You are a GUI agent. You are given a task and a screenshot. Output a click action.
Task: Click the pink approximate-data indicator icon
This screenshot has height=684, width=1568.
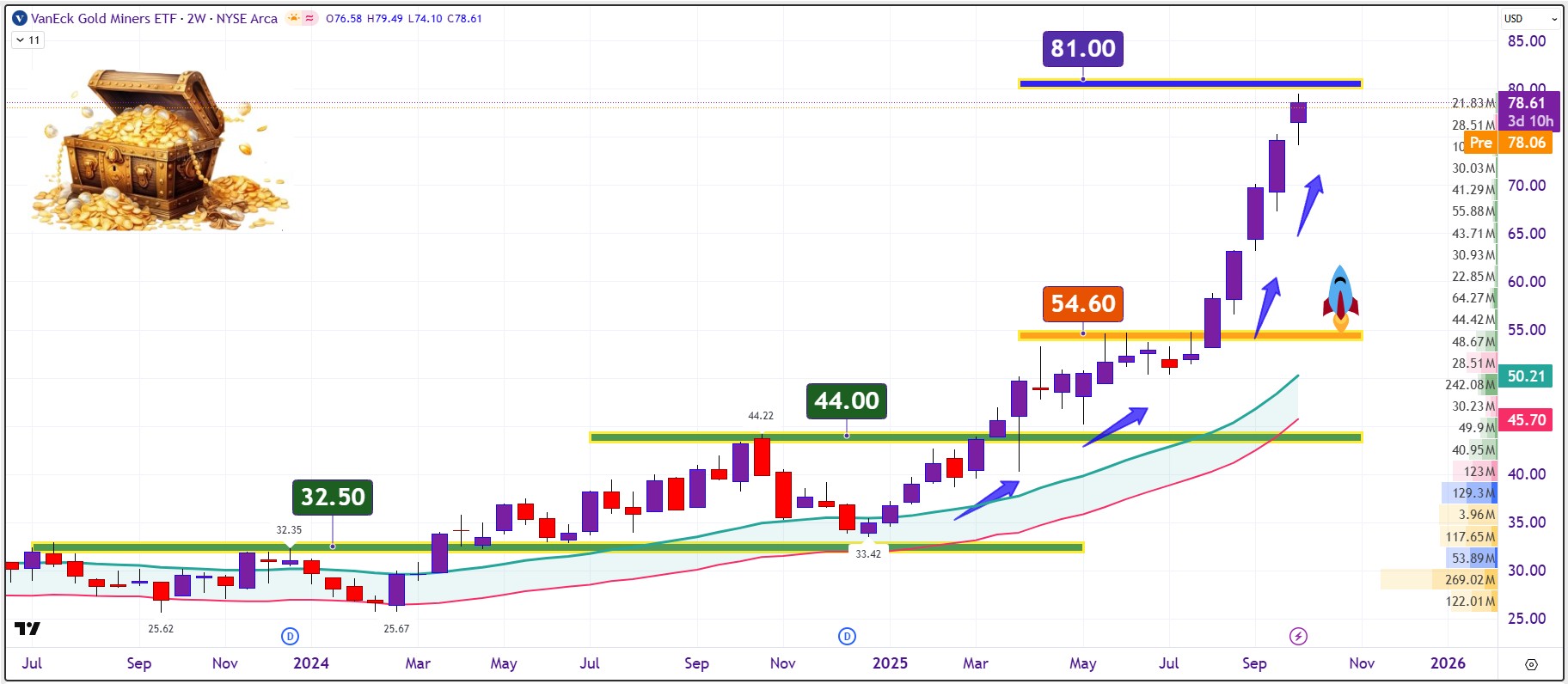pos(309,18)
